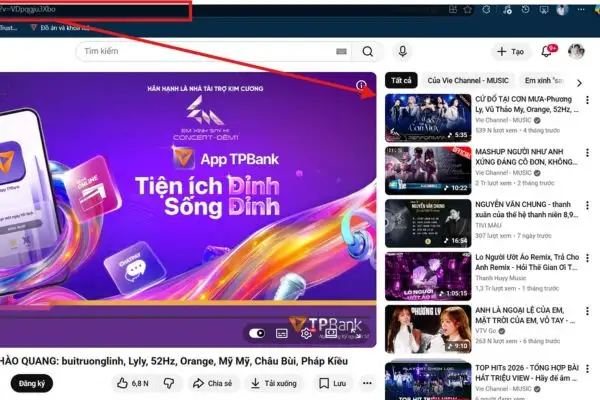
Task: Click the Lưu save button
Action: [333, 383]
